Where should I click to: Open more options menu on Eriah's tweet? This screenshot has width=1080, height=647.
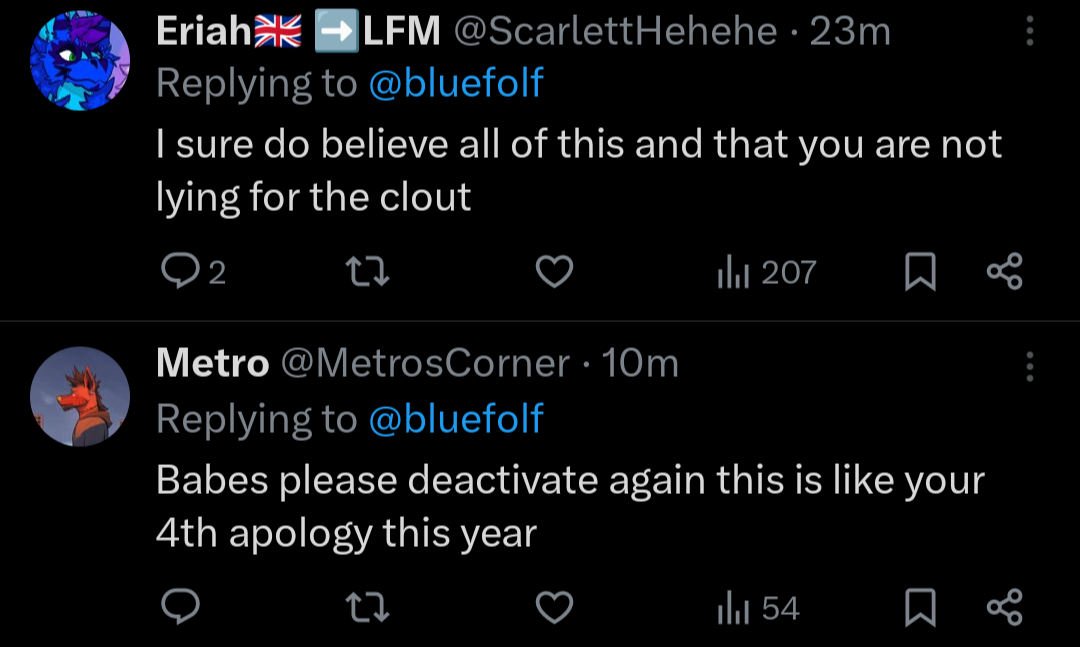point(1030,31)
